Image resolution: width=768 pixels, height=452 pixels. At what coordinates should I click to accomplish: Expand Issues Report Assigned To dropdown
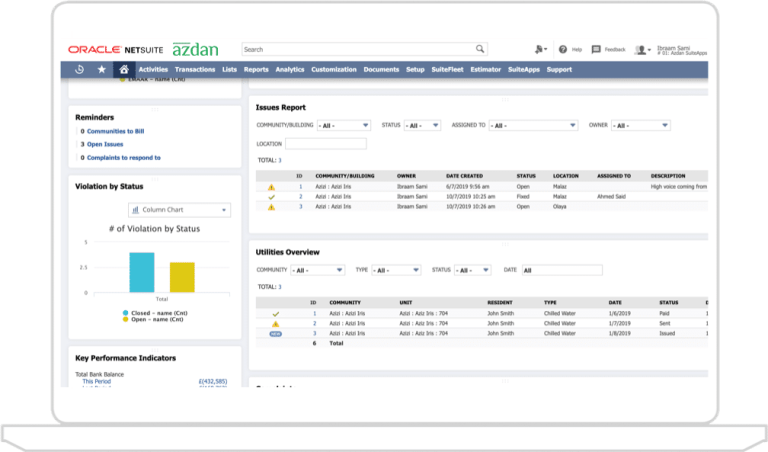pos(534,126)
